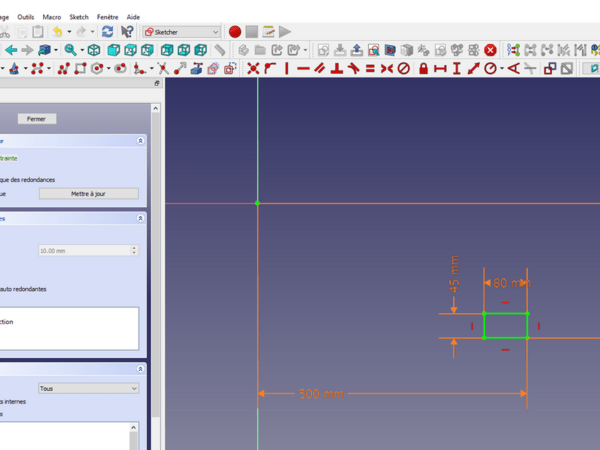Open the Sketch menu

coord(78,17)
